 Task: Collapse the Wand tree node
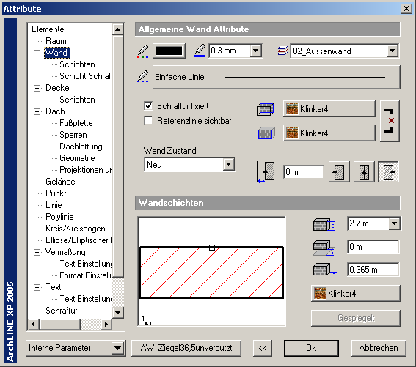[37, 51]
